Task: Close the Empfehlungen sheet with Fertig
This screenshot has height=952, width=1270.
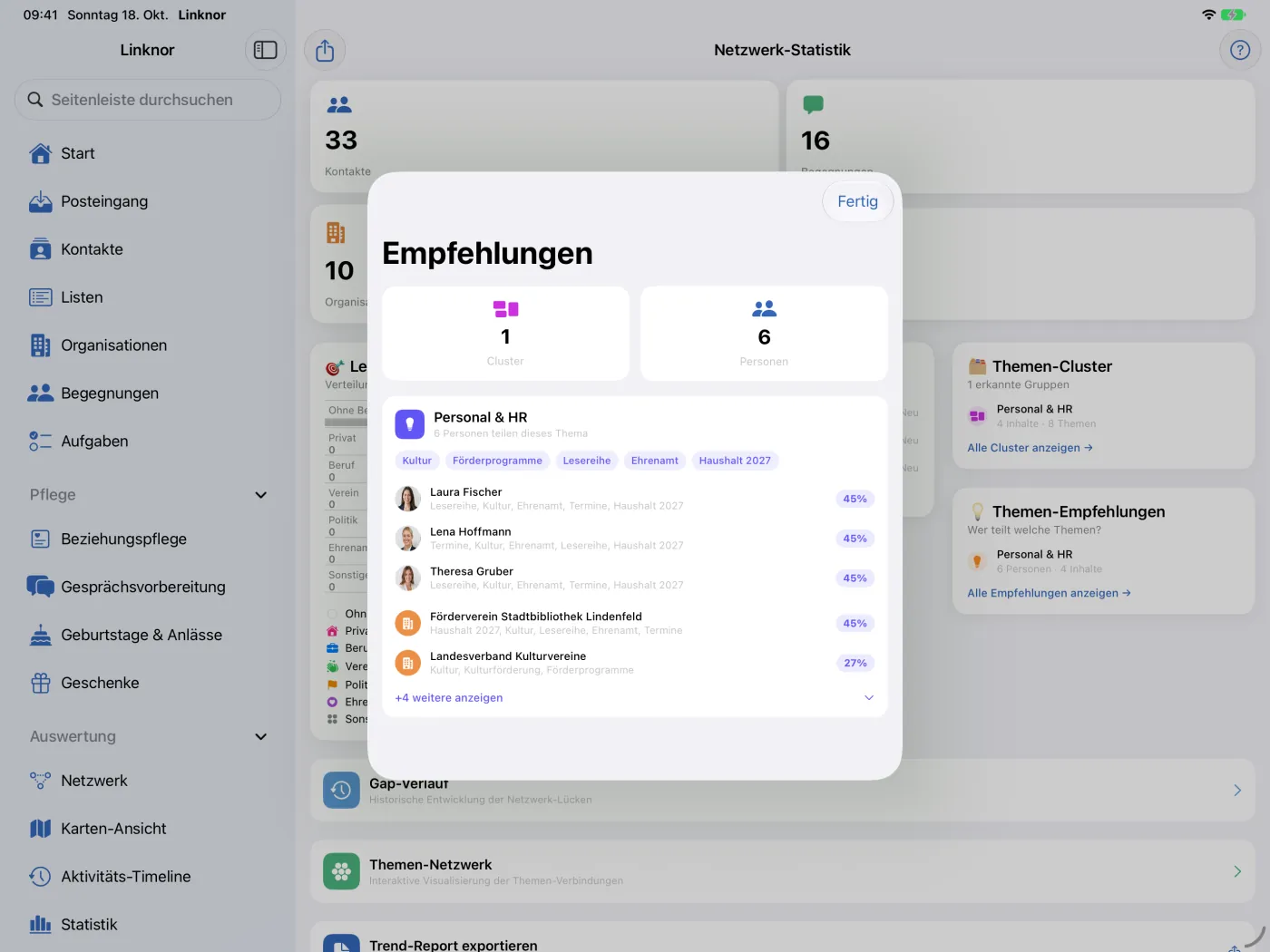Action: click(x=858, y=201)
